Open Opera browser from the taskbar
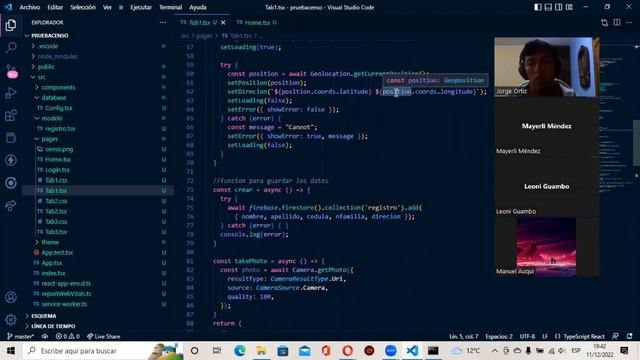This screenshot has width=640, height=360. click(348, 351)
